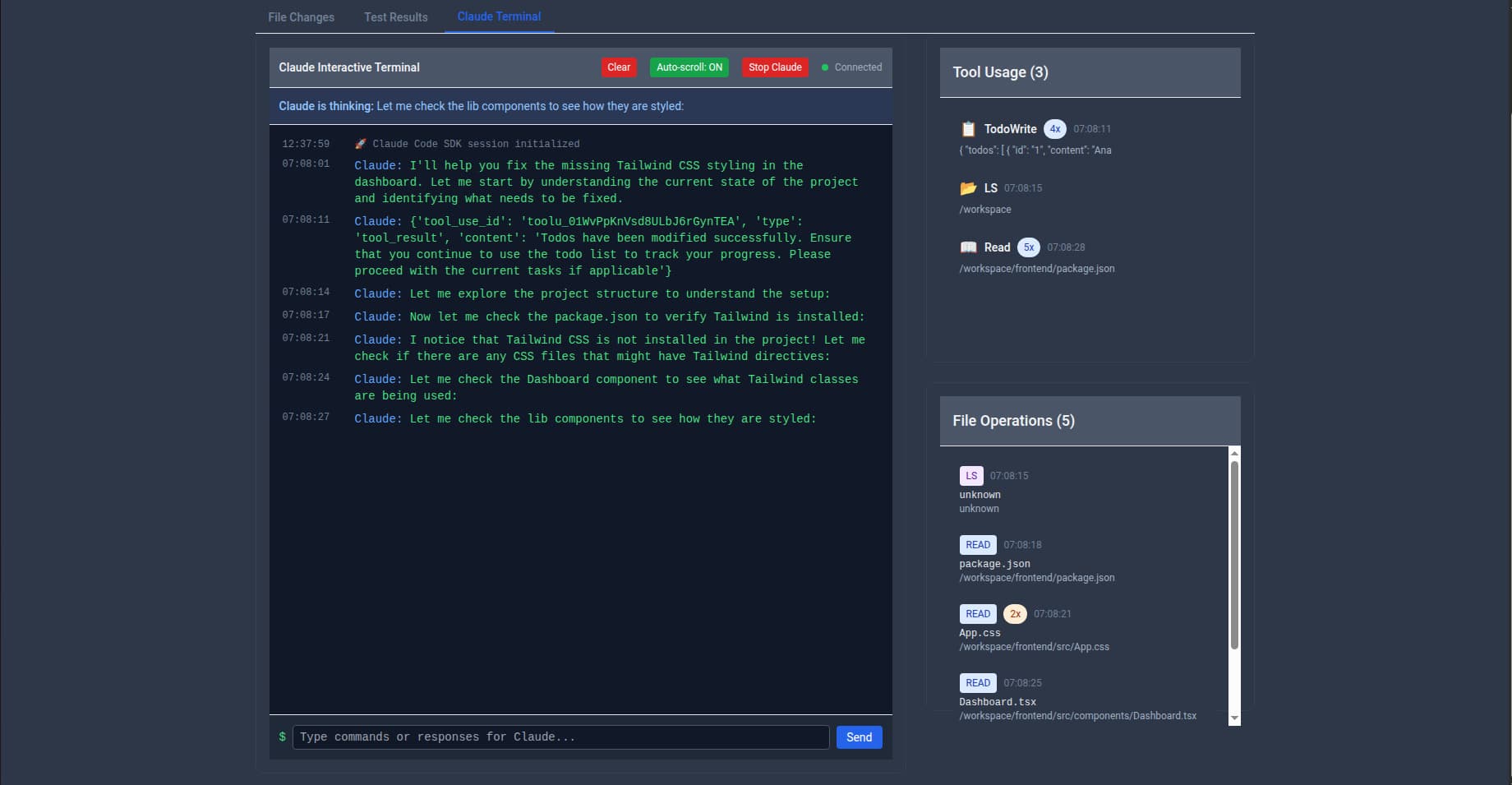This screenshot has width=1512, height=785.
Task: Click the TodoWrite clipboard icon
Action: coord(968,129)
